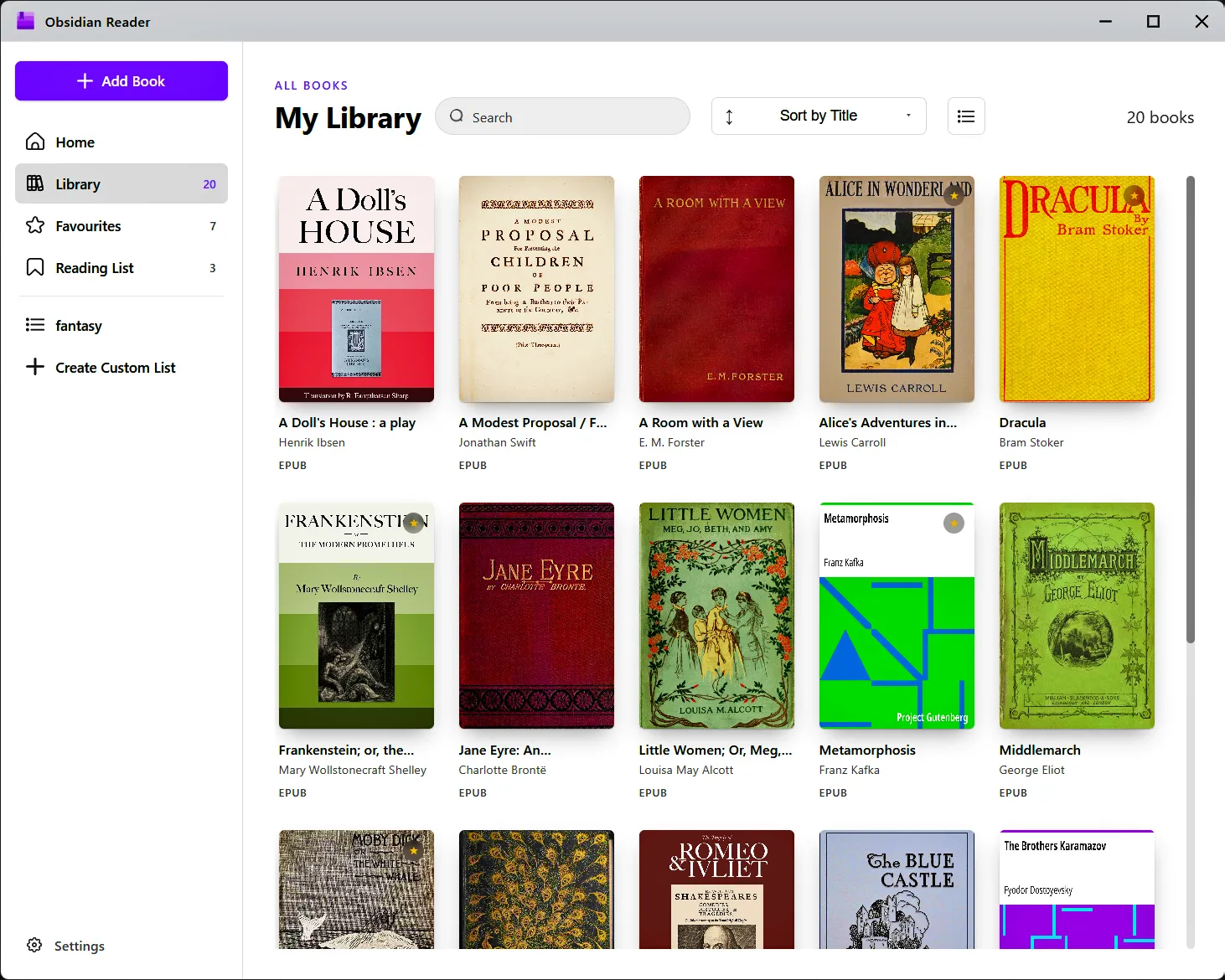Open Jane Eyre book cover
Screen dimensions: 1225x980
pos(536,616)
